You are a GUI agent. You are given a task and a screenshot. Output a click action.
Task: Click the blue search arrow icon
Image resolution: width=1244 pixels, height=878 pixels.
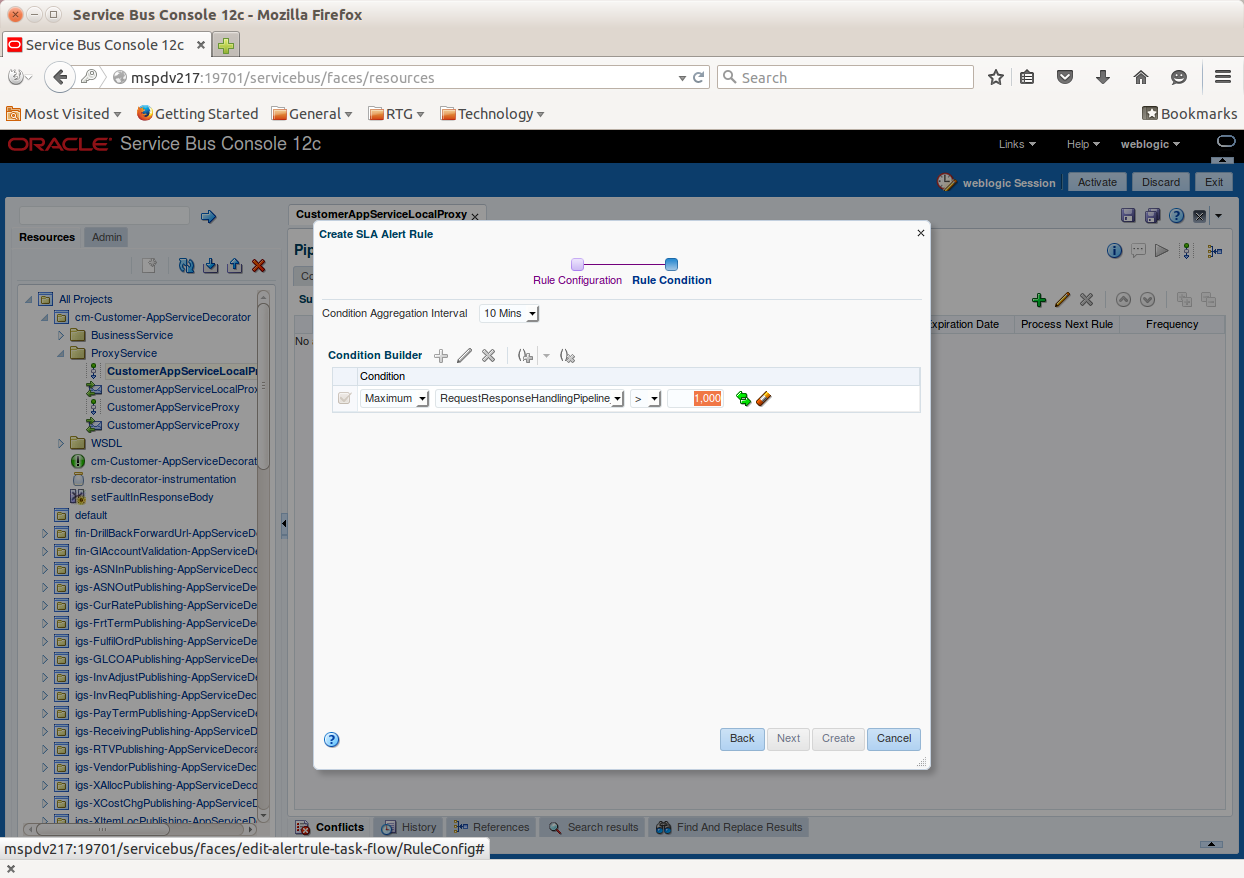point(209,216)
